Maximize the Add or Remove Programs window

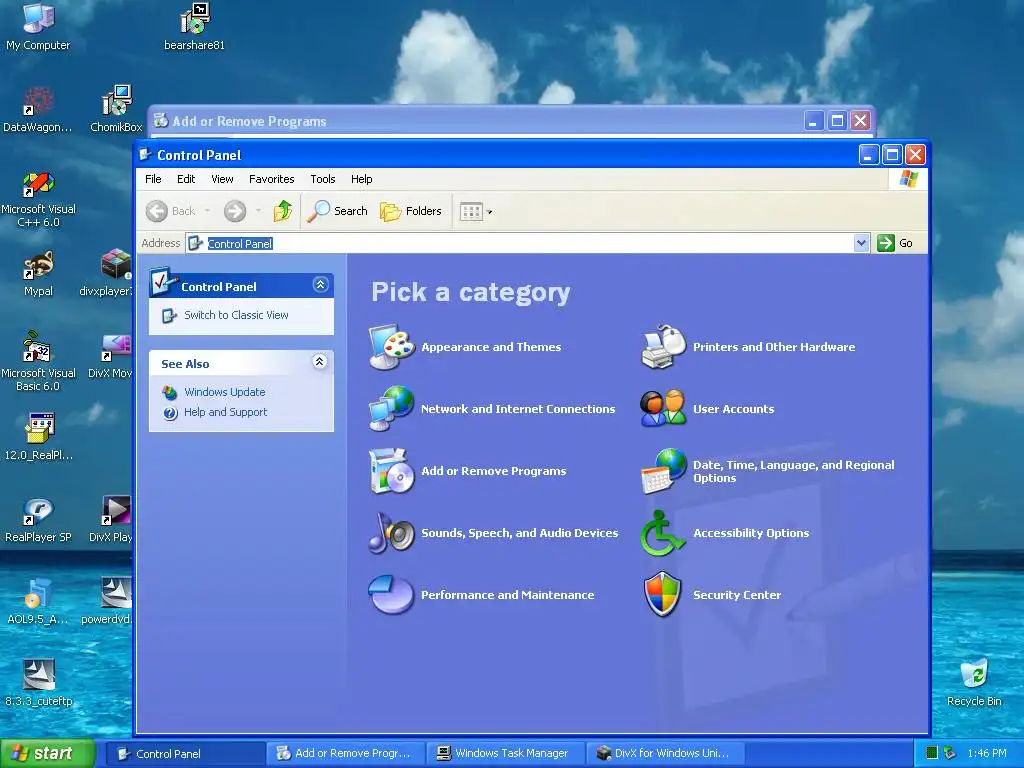coord(837,121)
